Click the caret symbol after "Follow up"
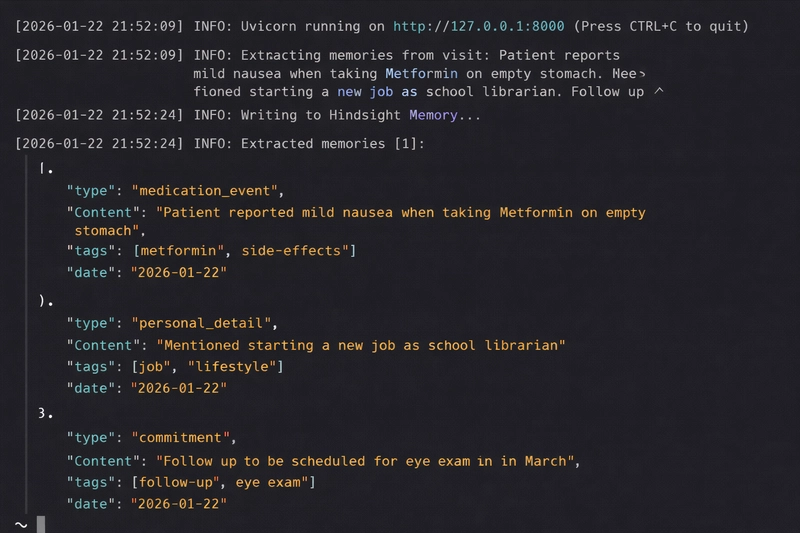Viewport: 800px width, 533px height. (658, 92)
